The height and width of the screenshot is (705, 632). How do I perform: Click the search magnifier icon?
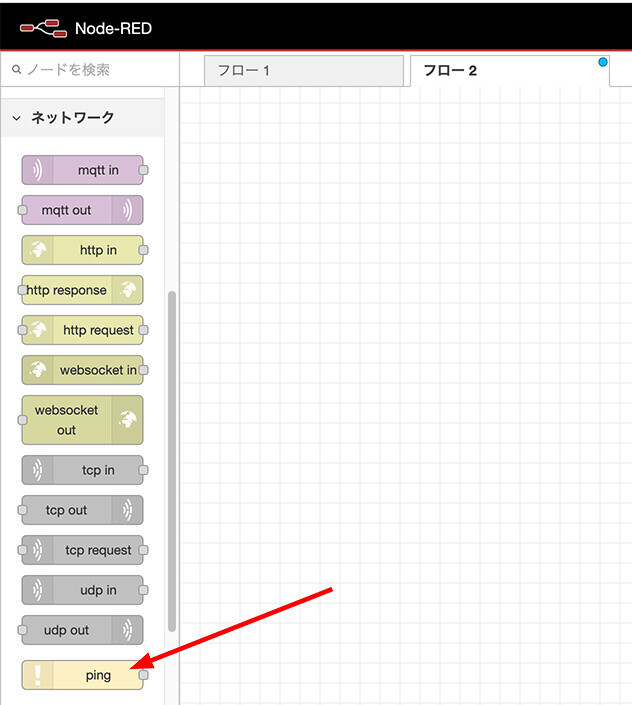tap(17, 70)
